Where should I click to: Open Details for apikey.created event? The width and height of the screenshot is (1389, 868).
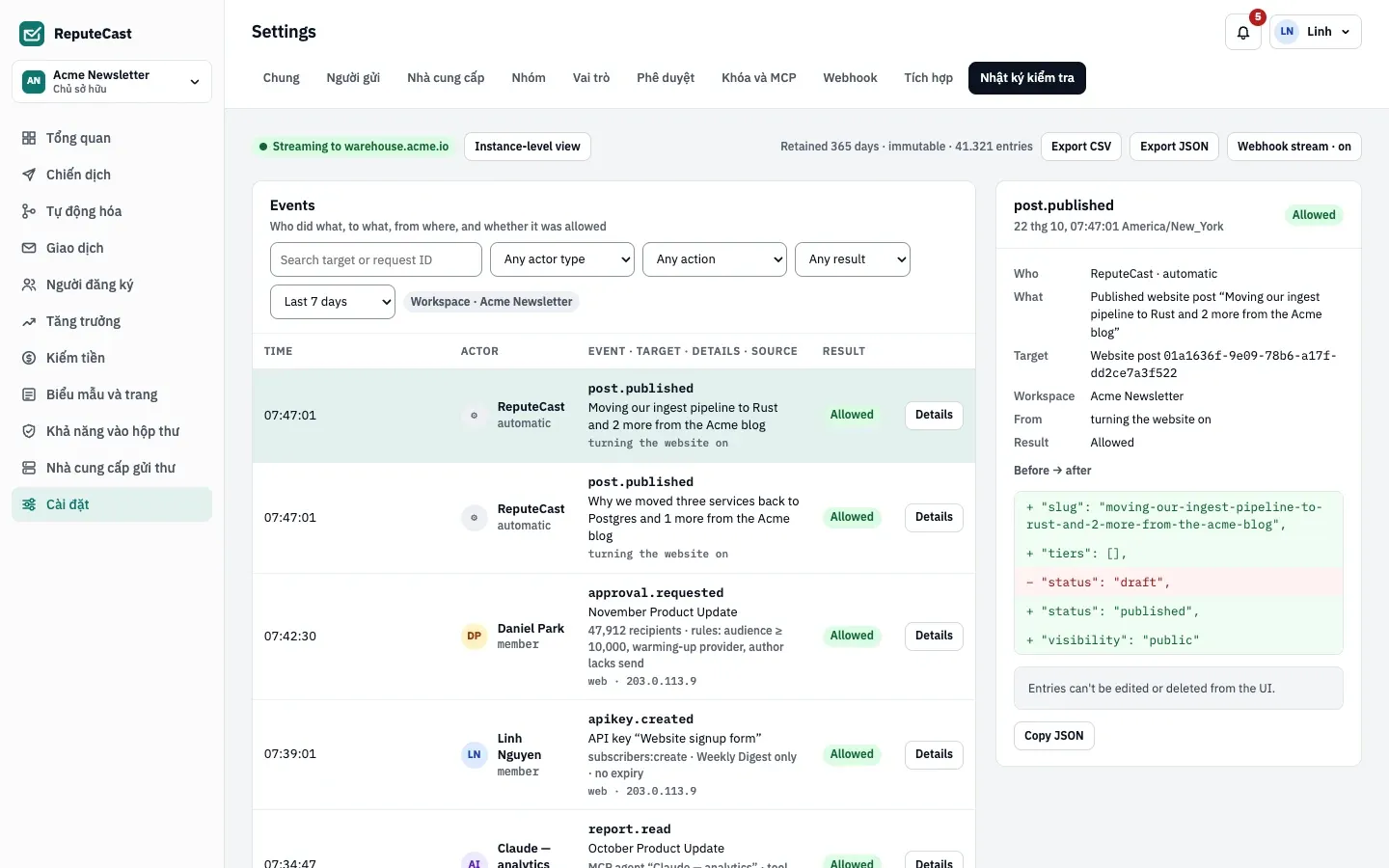point(934,755)
